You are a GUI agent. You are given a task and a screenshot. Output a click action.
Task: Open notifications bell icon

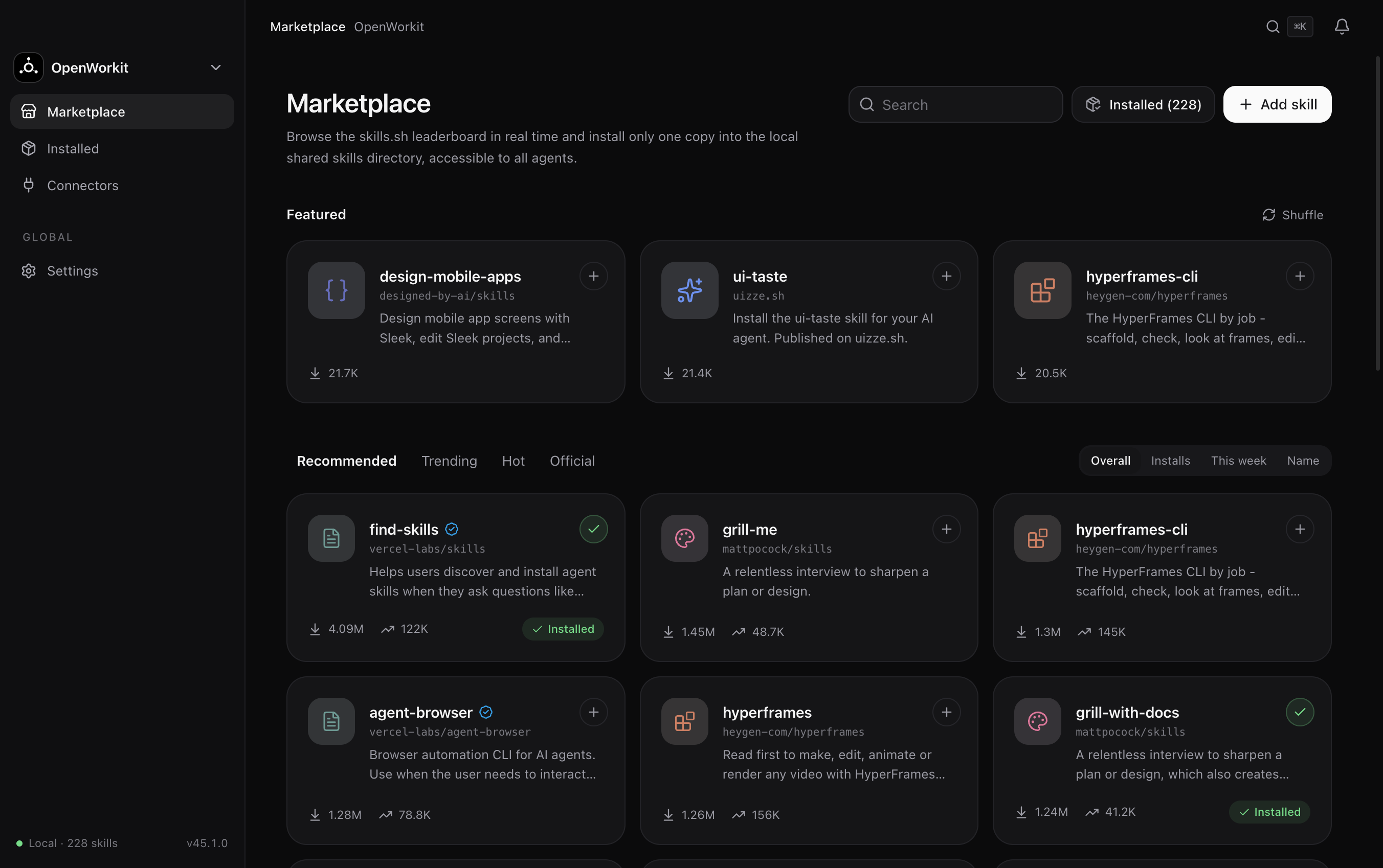coord(1342,27)
